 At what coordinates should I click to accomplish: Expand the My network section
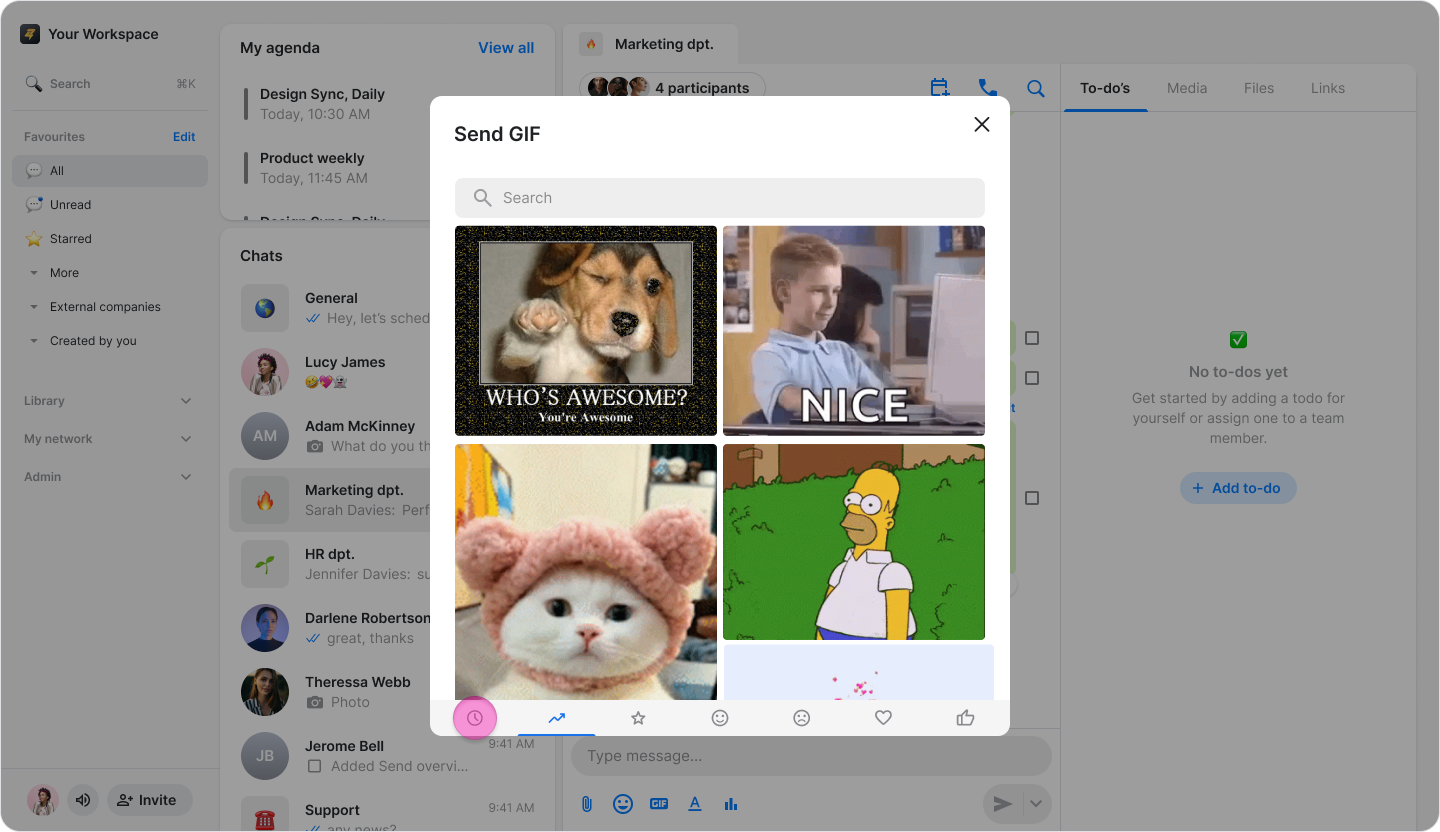tap(186, 439)
